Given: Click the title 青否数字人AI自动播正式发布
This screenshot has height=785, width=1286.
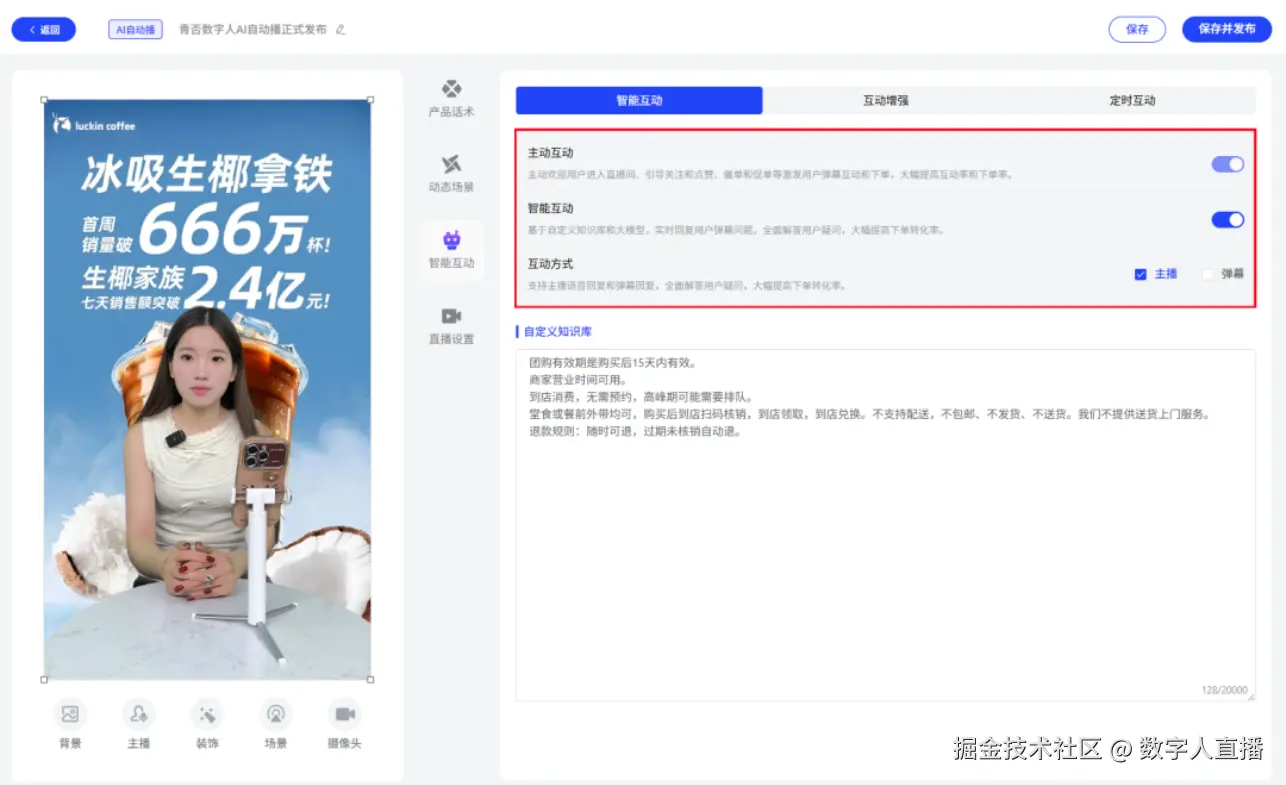Looking at the screenshot, I should pos(253,30).
